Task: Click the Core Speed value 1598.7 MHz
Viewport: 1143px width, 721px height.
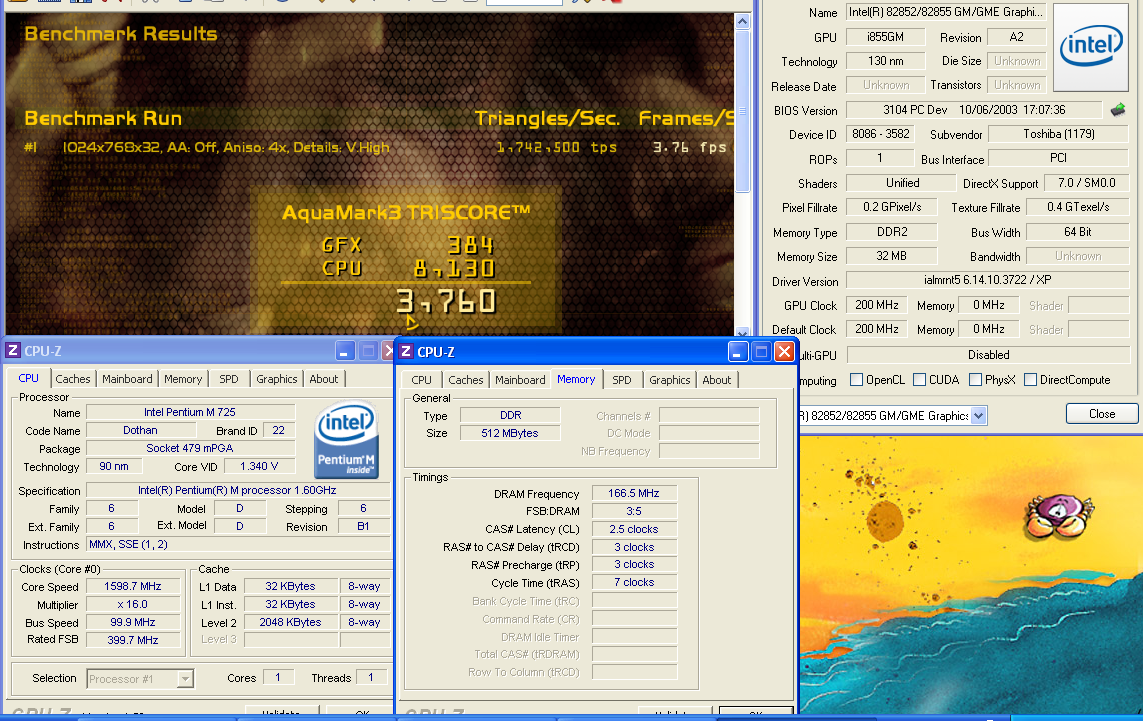Action: tap(133, 586)
